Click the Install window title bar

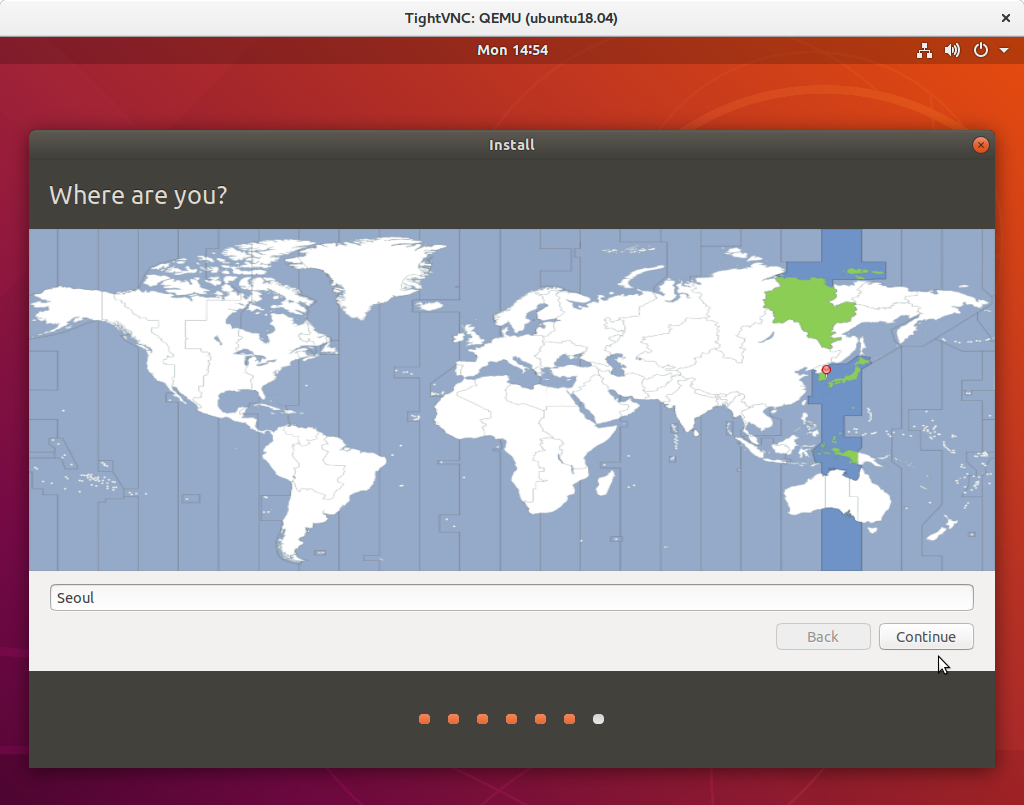[511, 145]
